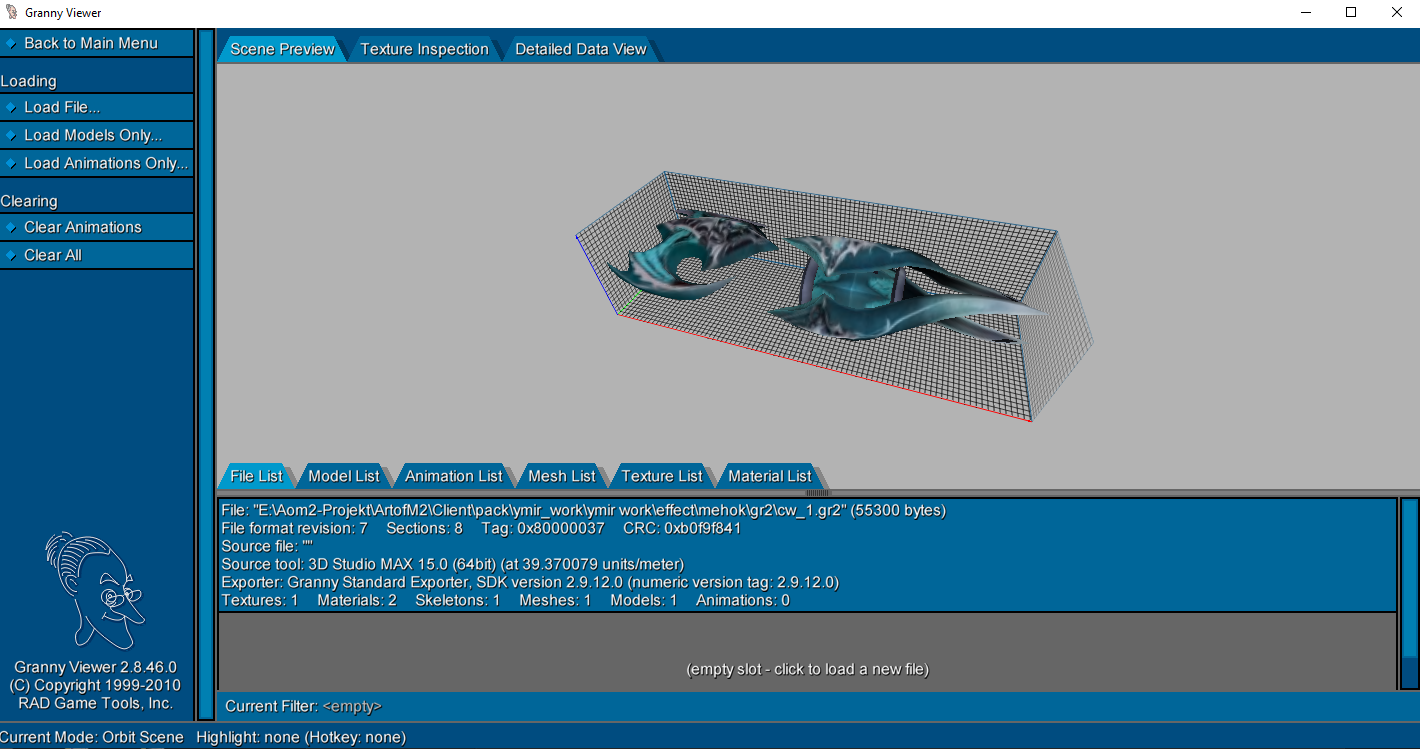
Task: Show the Mesh List tab
Action: tap(561, 476)
